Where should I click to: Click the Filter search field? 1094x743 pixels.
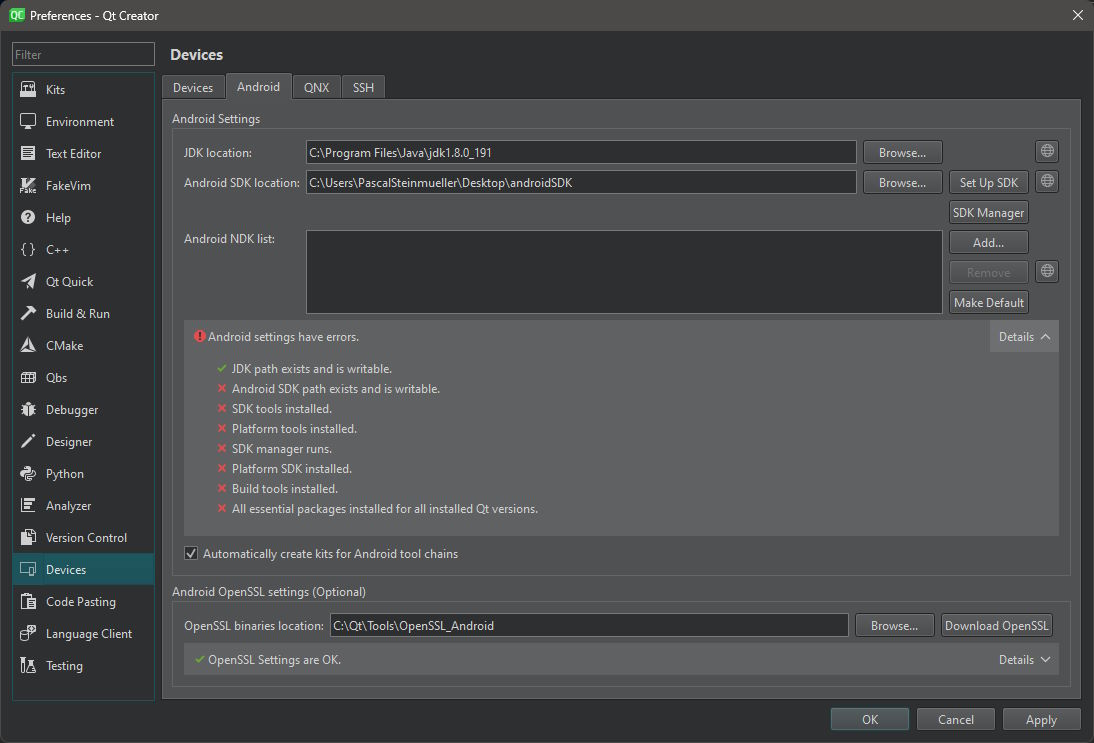tap(83, 54)
